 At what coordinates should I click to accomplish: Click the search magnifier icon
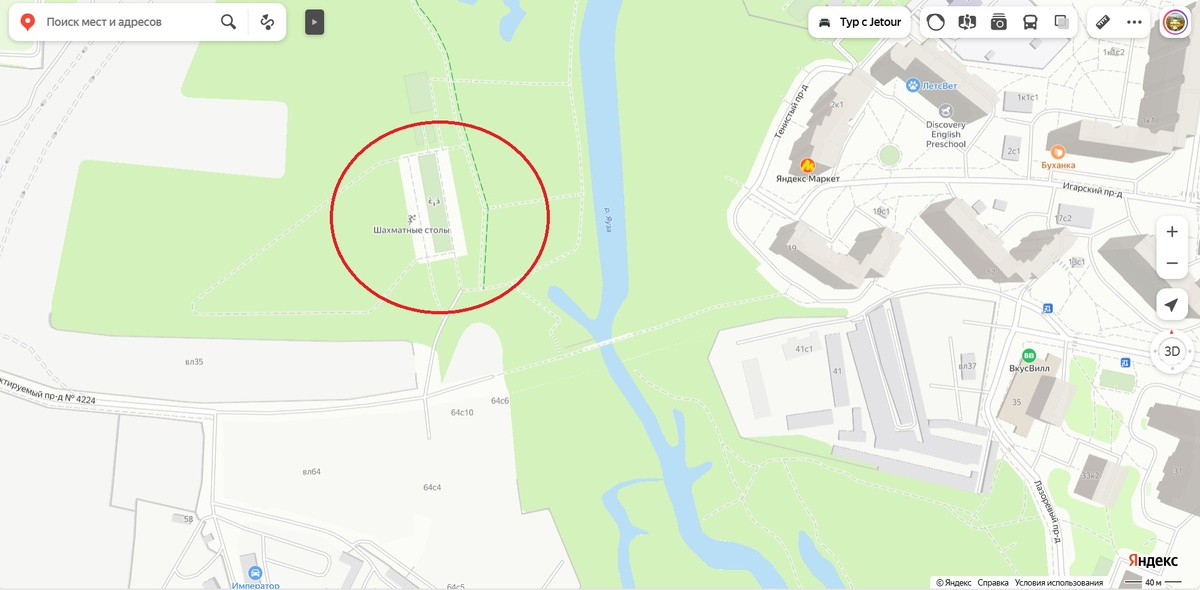click(229, 21)
